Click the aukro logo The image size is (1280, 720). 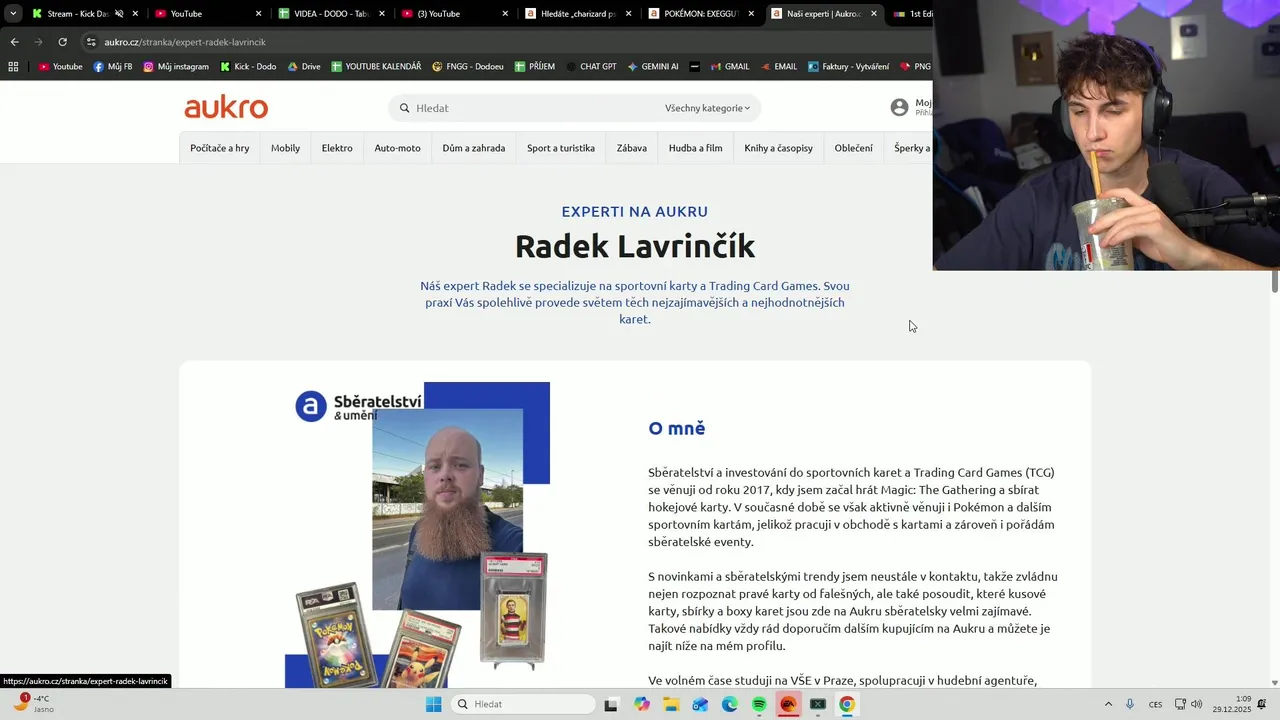click(226, 107)
